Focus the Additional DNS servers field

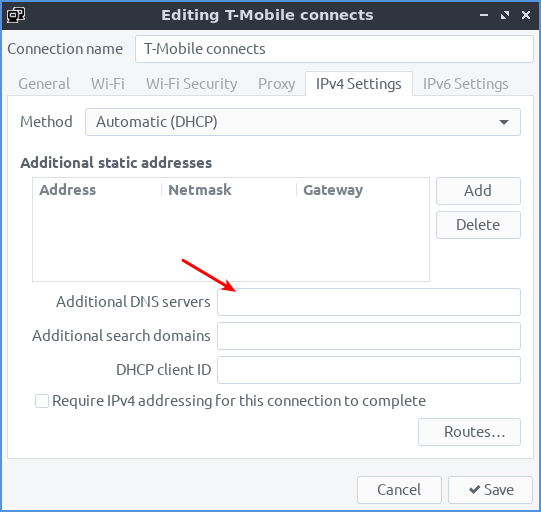tap(368, 302)
